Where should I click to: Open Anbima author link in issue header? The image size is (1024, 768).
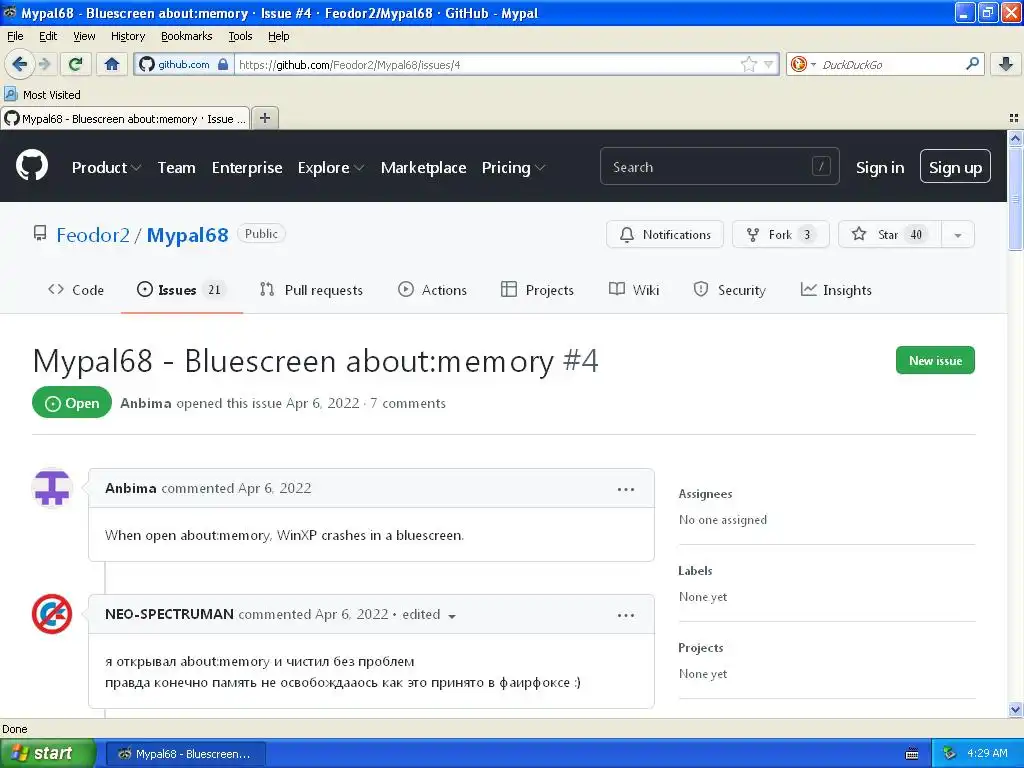[146, 403]
